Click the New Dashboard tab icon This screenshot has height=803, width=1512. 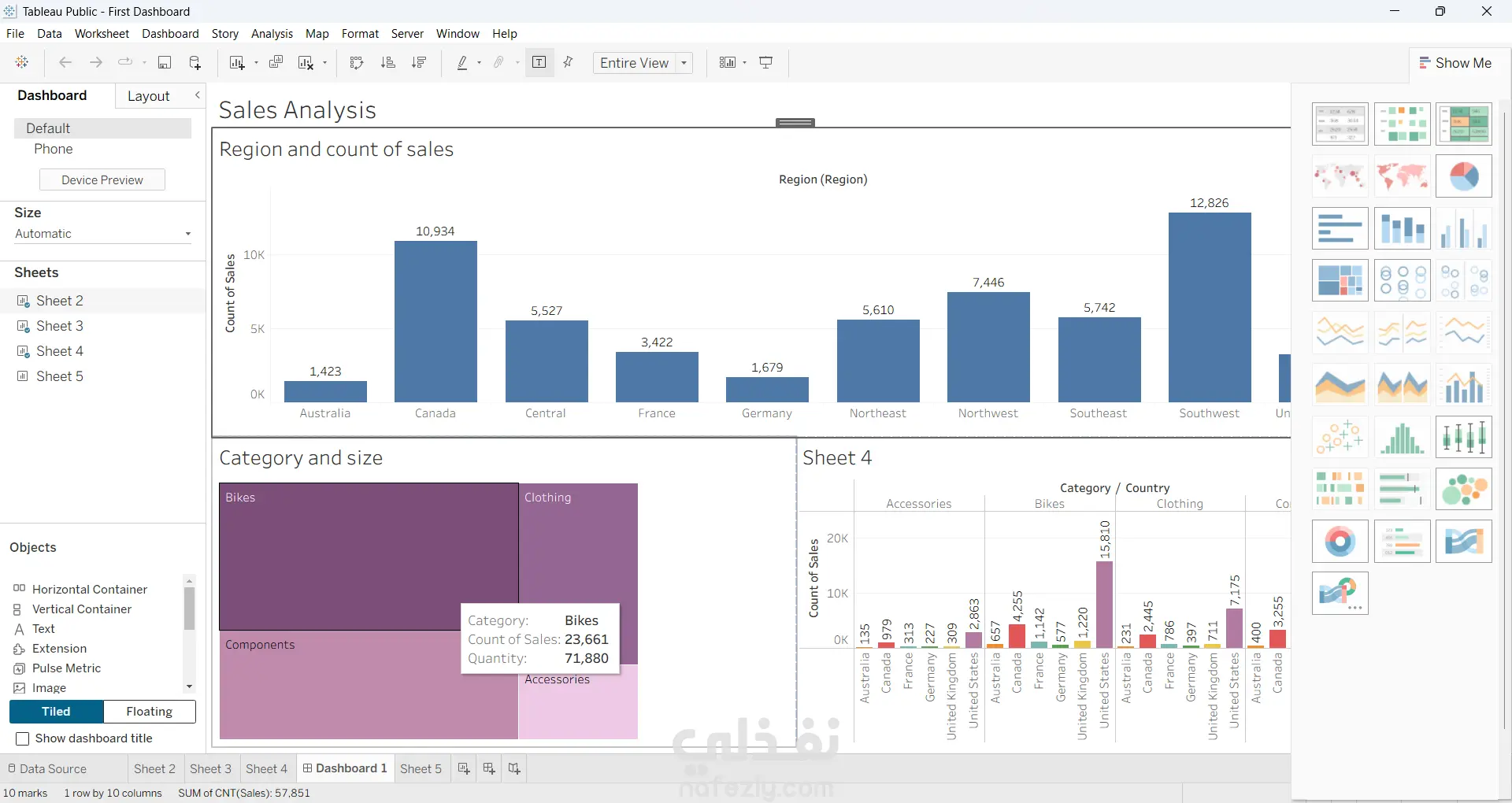489,768
